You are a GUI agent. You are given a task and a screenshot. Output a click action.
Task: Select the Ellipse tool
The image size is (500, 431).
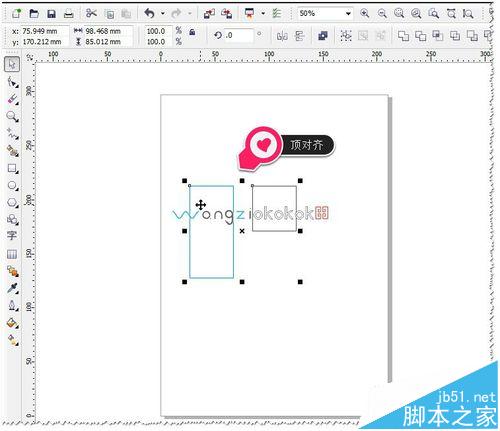click(13, 185)
